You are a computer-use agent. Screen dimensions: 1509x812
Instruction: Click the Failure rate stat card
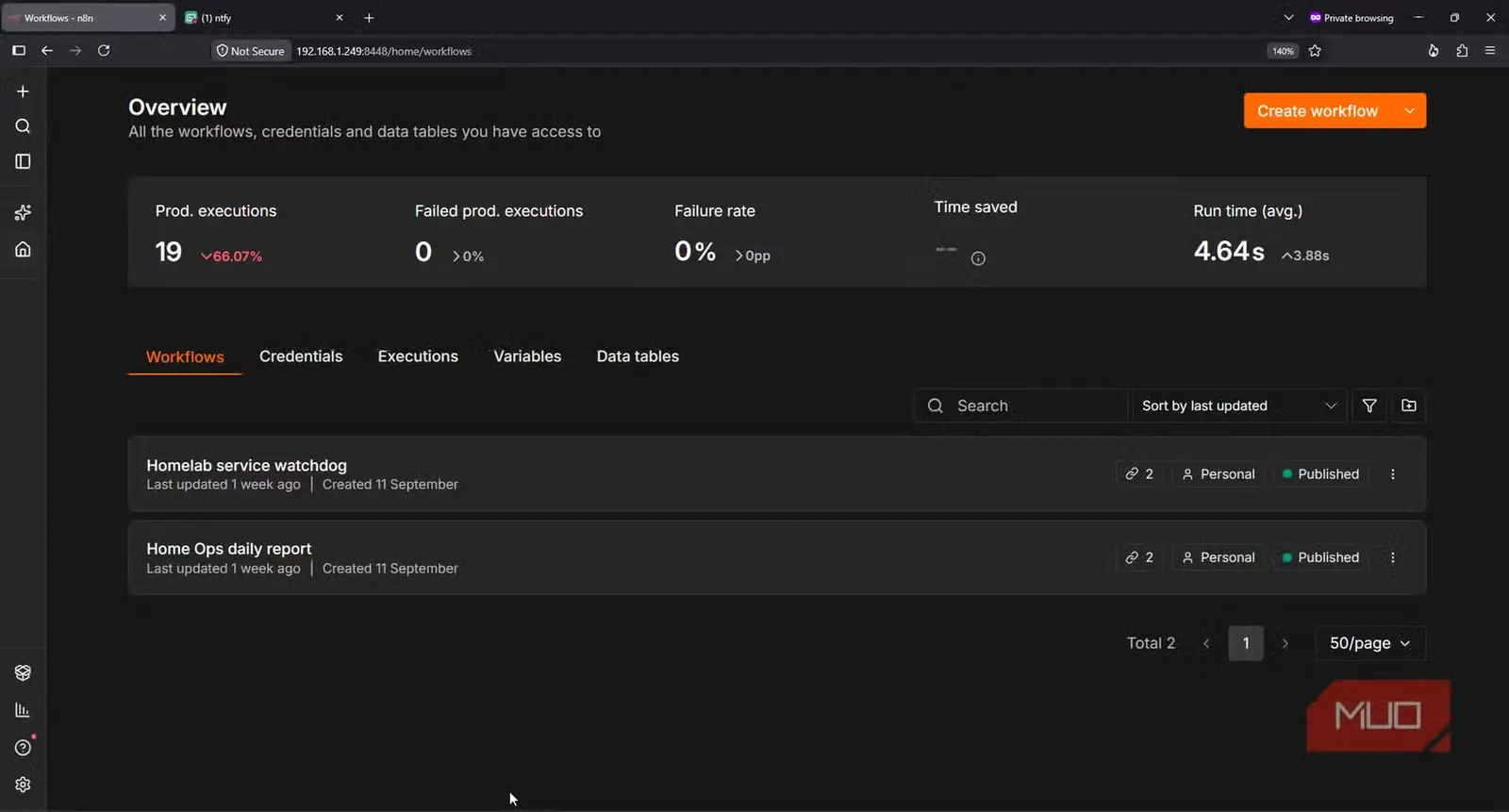[776, 232]
